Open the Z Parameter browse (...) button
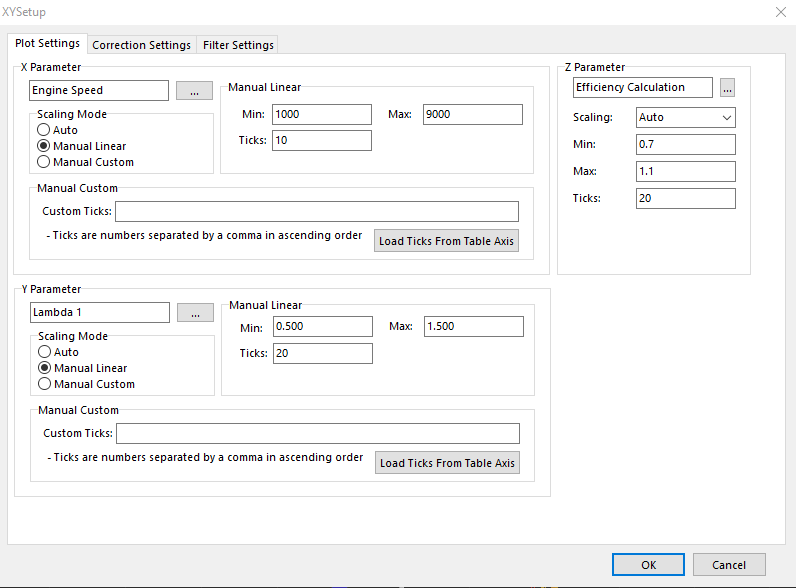Image resolution: width=796 pixels, height=588 pixels. 727,88
